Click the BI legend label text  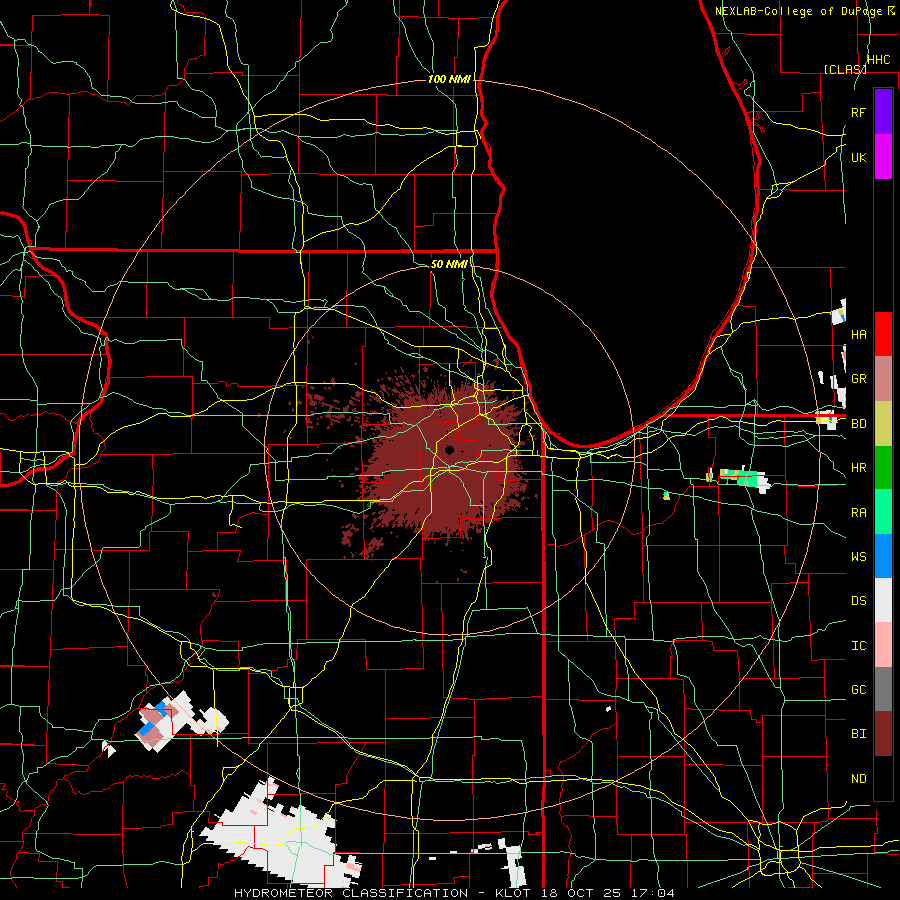pos(859,734)
